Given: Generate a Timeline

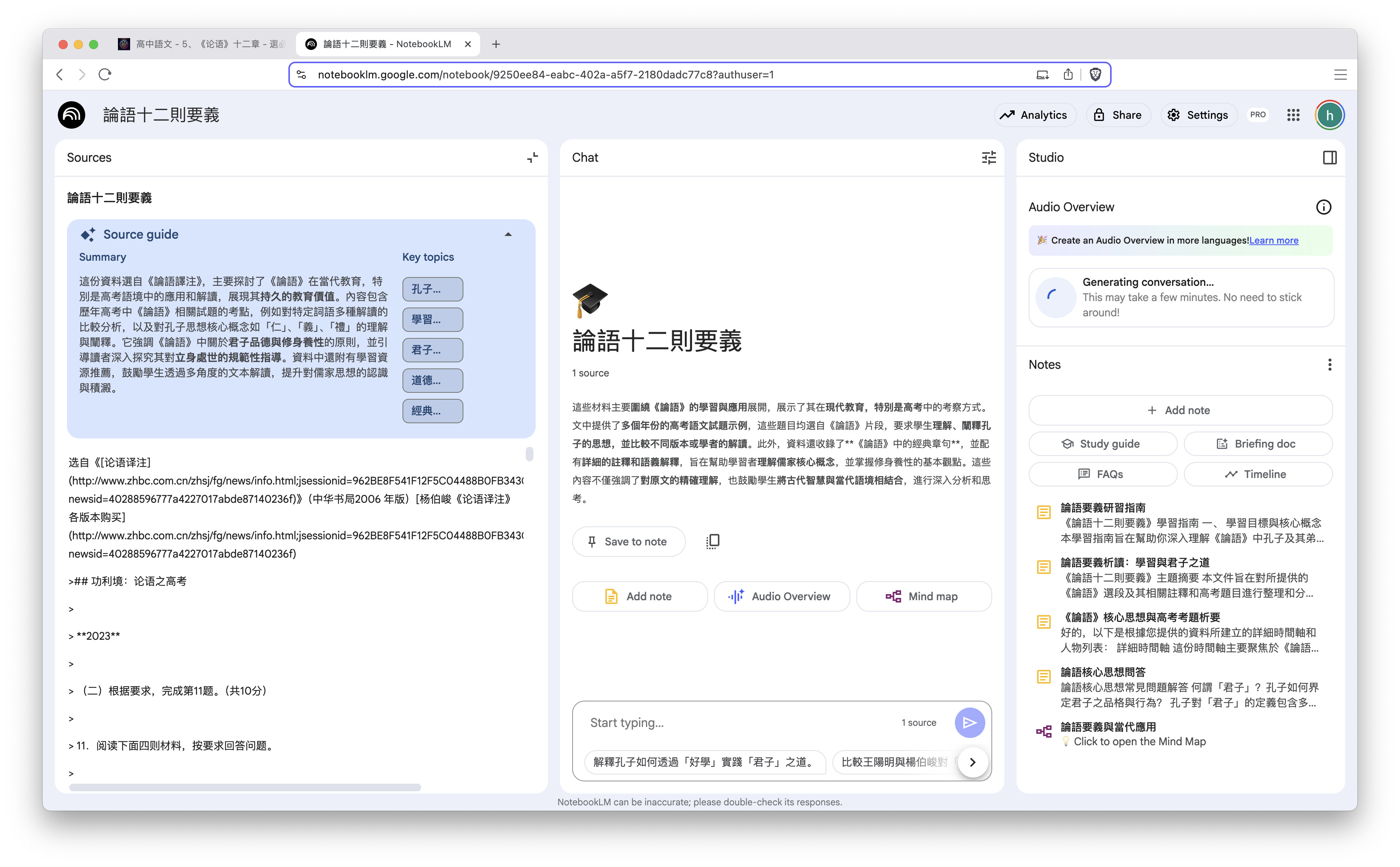Looking at the screenshot, I should click(x=1258, y=473).
